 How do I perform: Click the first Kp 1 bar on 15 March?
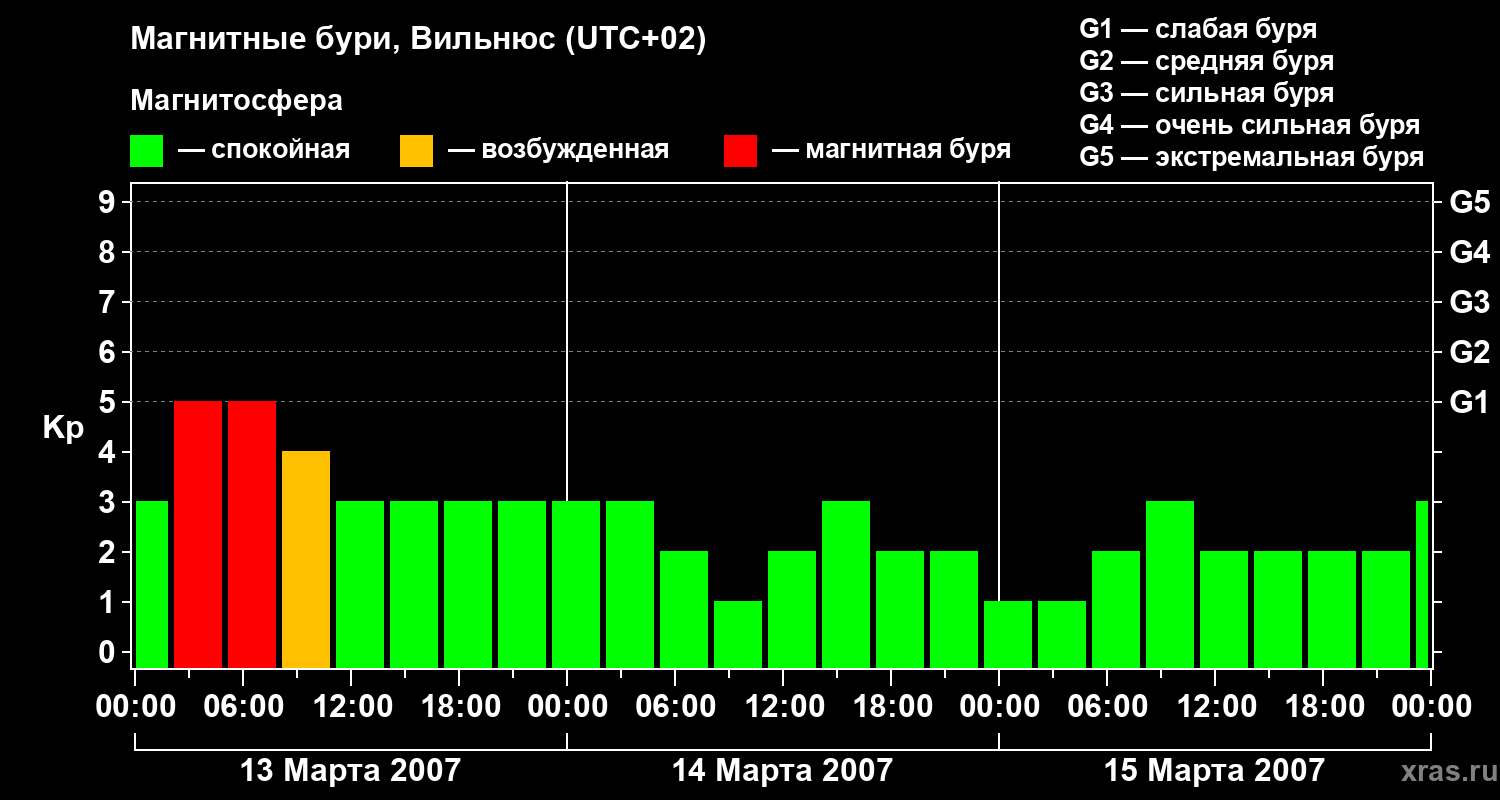(1008, 634)
